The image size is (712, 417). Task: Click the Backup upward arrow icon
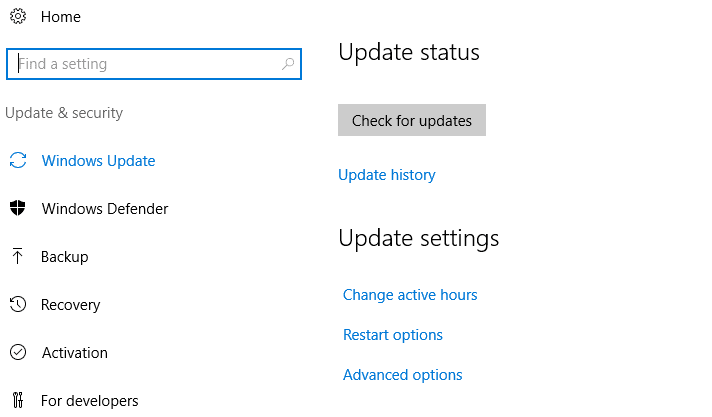pos(17,256)
